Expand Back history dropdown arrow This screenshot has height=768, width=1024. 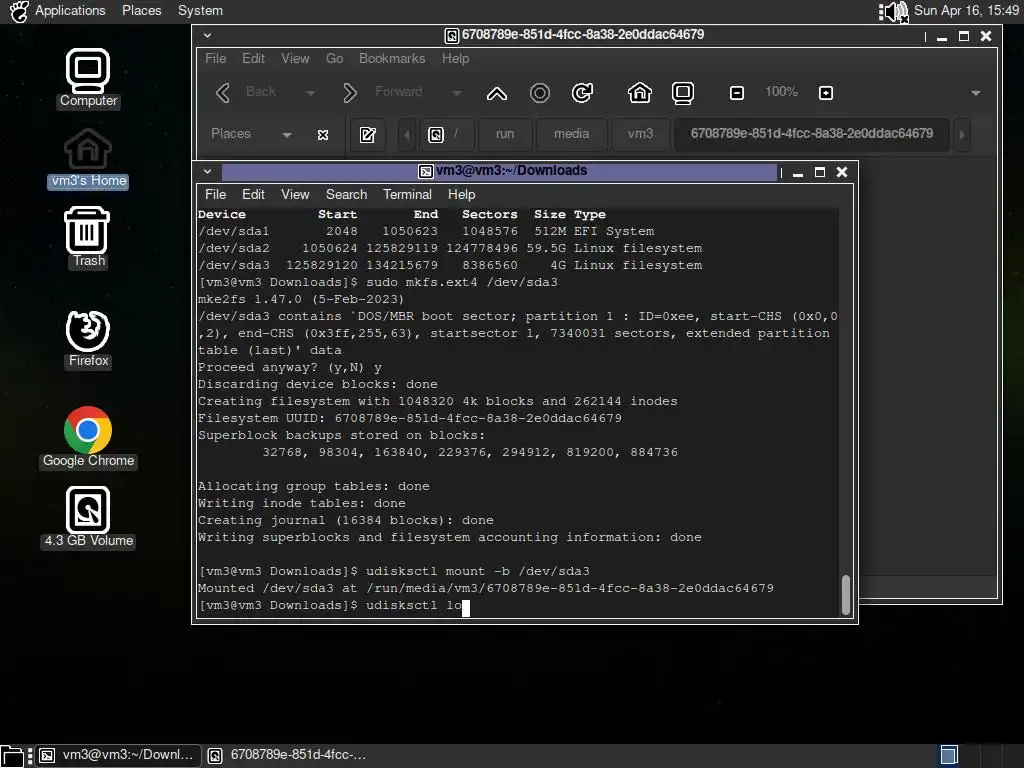[x=310, y=93]
